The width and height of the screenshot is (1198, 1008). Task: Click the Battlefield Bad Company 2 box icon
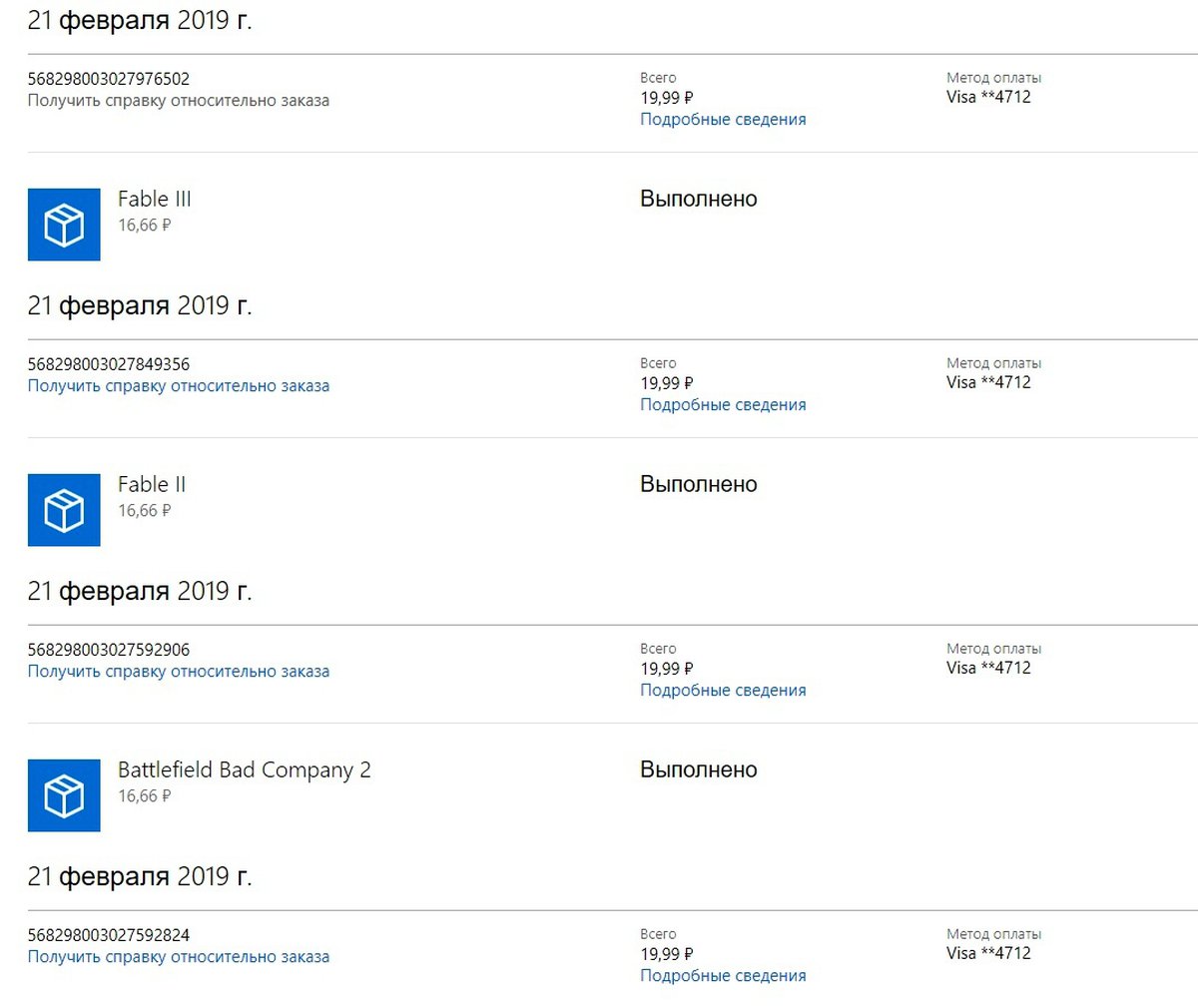[64, 795]
